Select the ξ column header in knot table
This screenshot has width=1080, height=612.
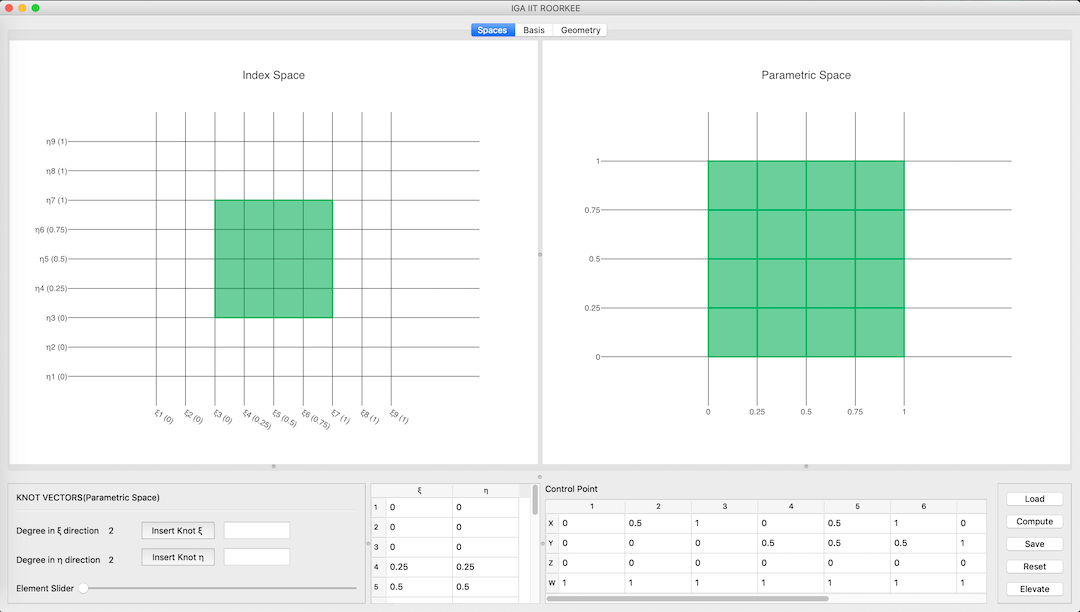click(x=418, y=490)
